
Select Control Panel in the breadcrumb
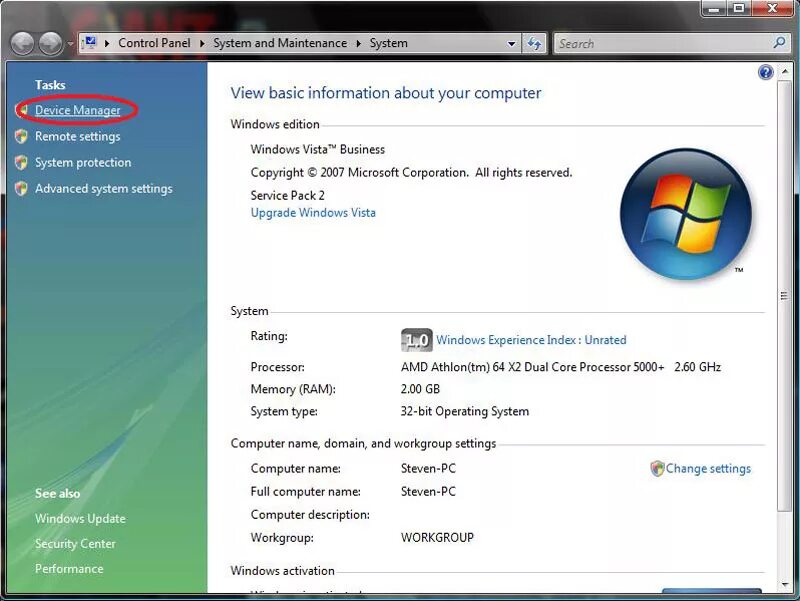click(x=154, y=43)
